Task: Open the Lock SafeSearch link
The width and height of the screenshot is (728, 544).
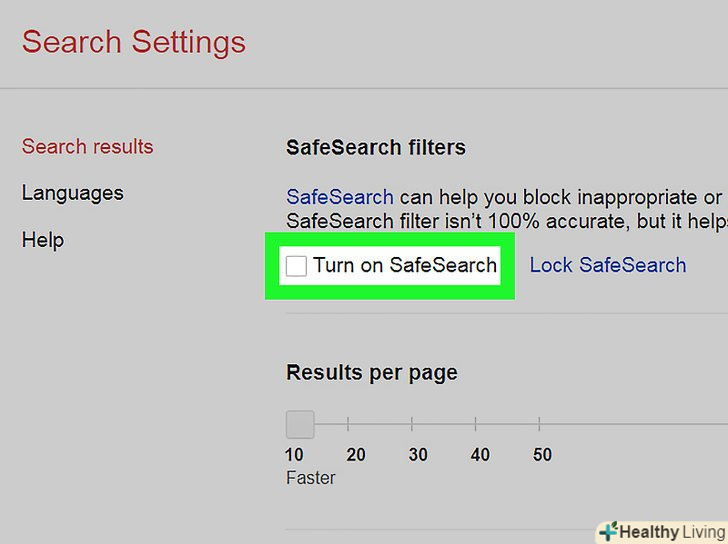Action: tap(607, 265)
